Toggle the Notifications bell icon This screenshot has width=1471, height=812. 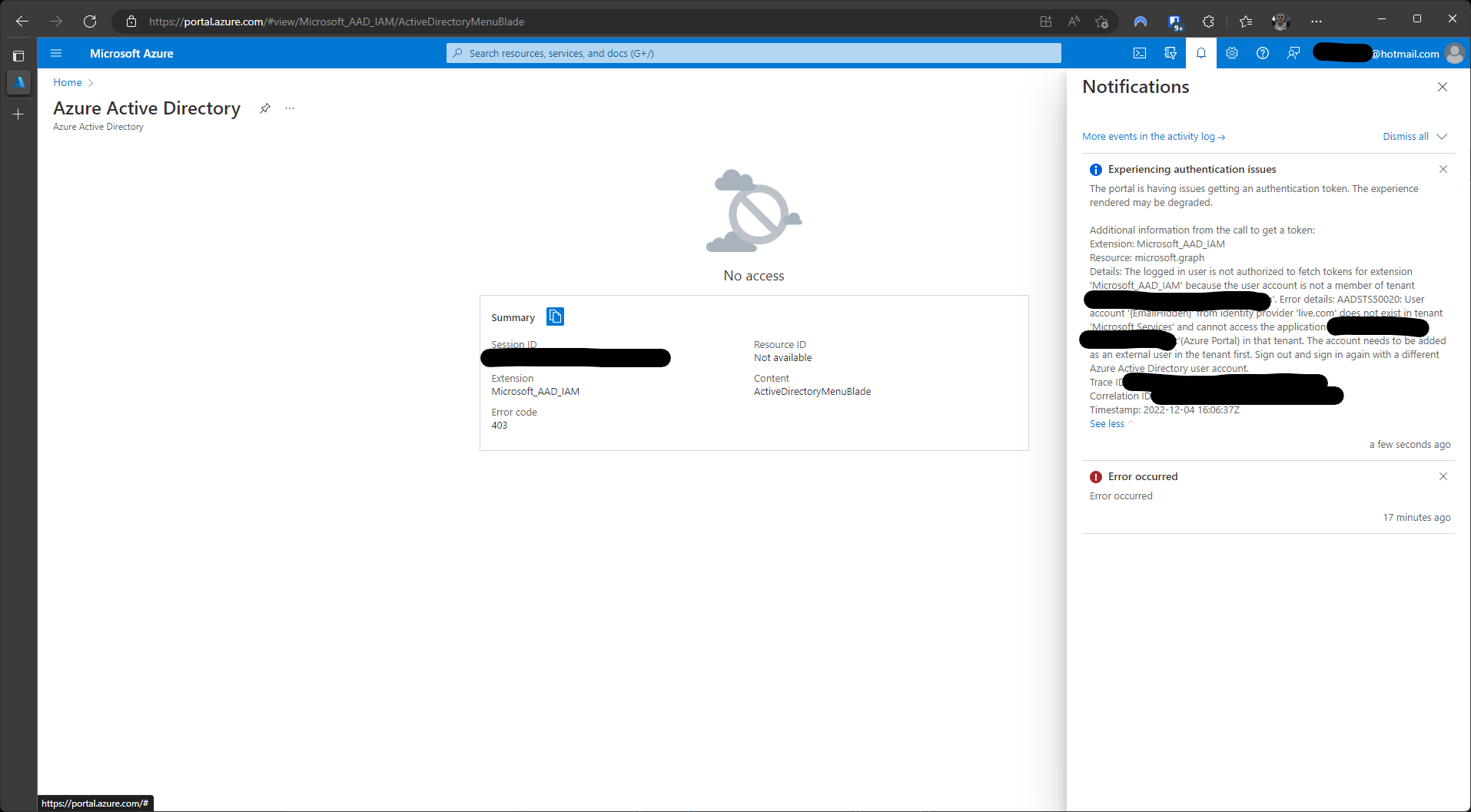[1201, 53]
